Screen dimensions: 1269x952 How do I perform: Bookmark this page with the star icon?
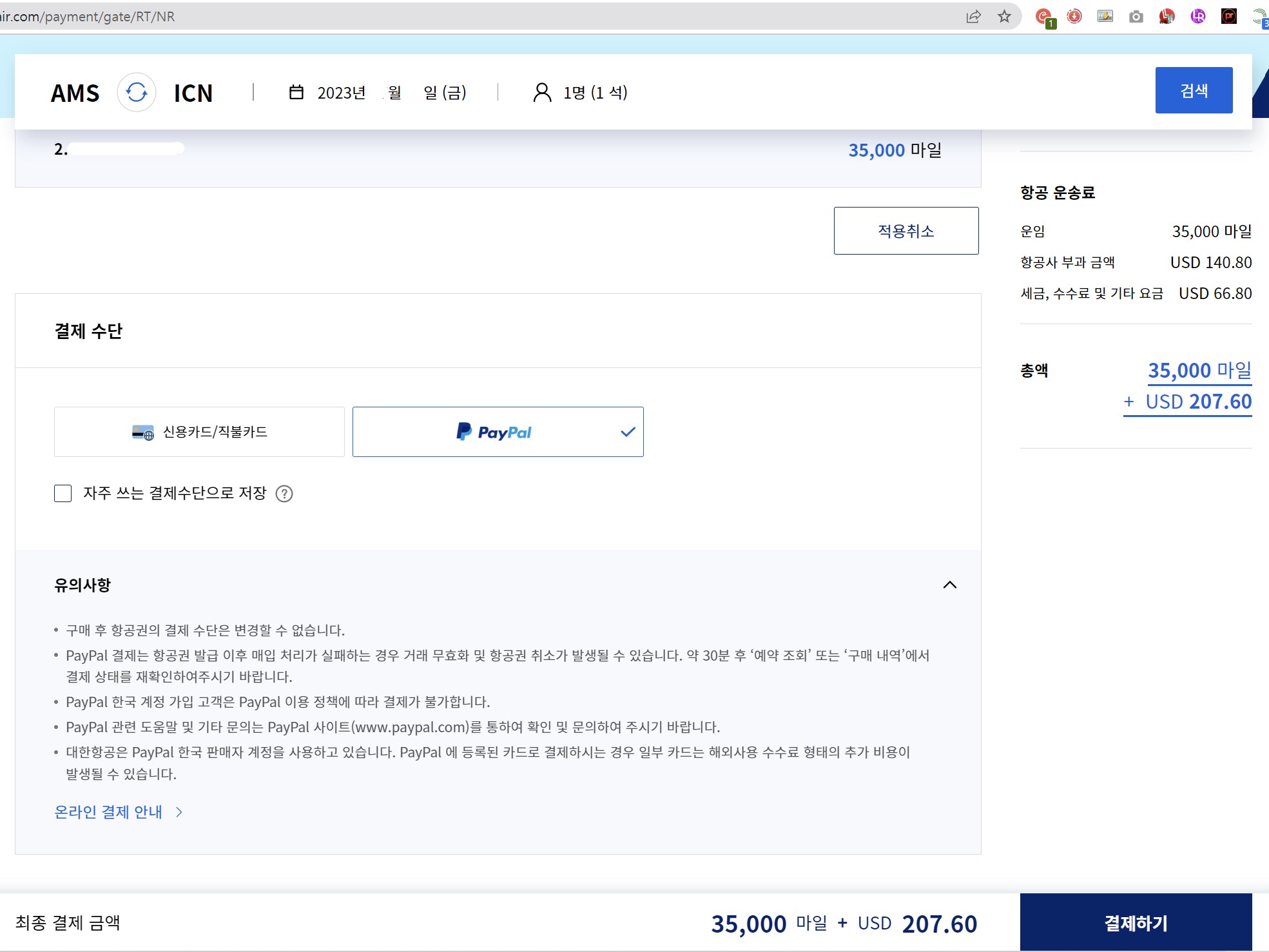coord(1004,17)
